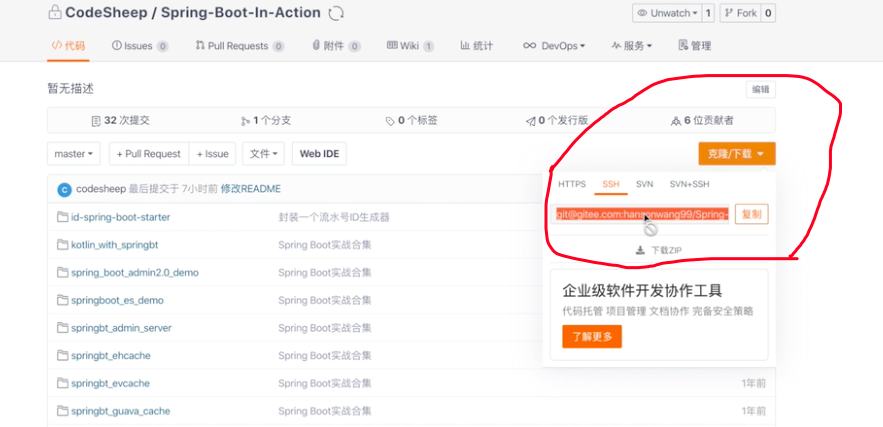Open the springbt_ehcache folder

coord(111,355)
